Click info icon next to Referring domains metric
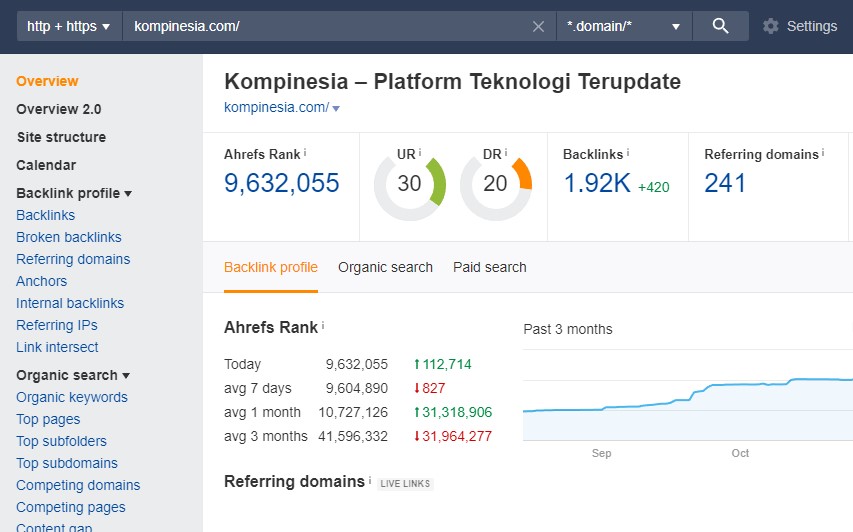Image resolution: width=853 pixels, height=532 pixels. [823, 153]
